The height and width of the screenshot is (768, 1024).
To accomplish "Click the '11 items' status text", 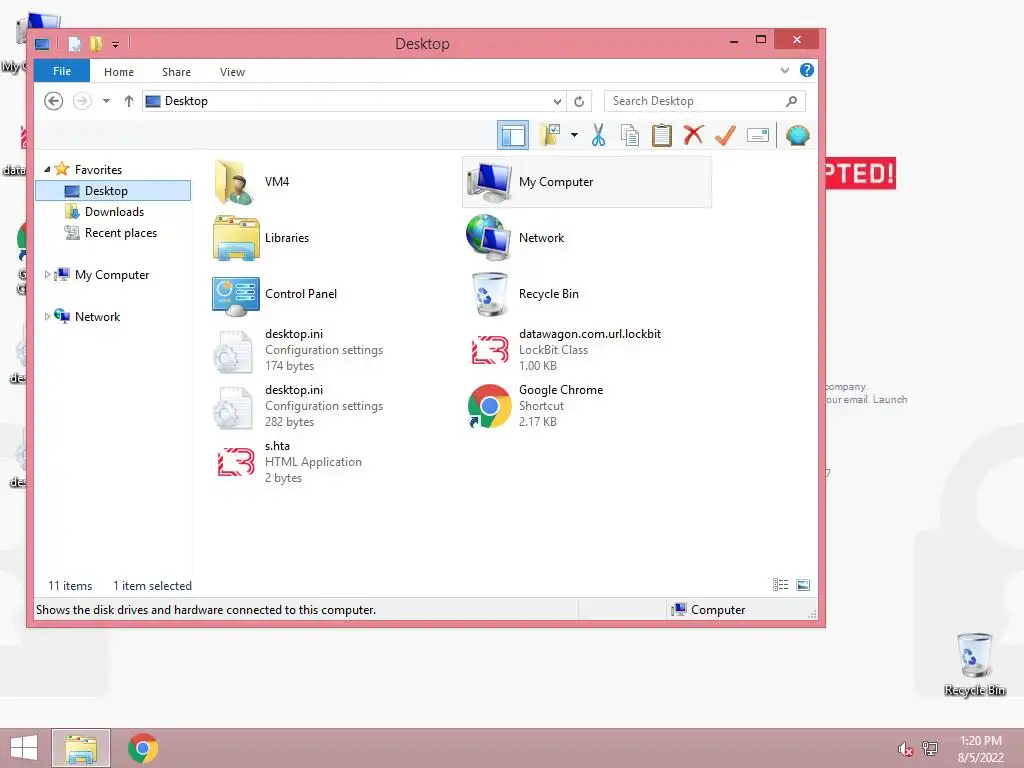I will coord(70,586).
